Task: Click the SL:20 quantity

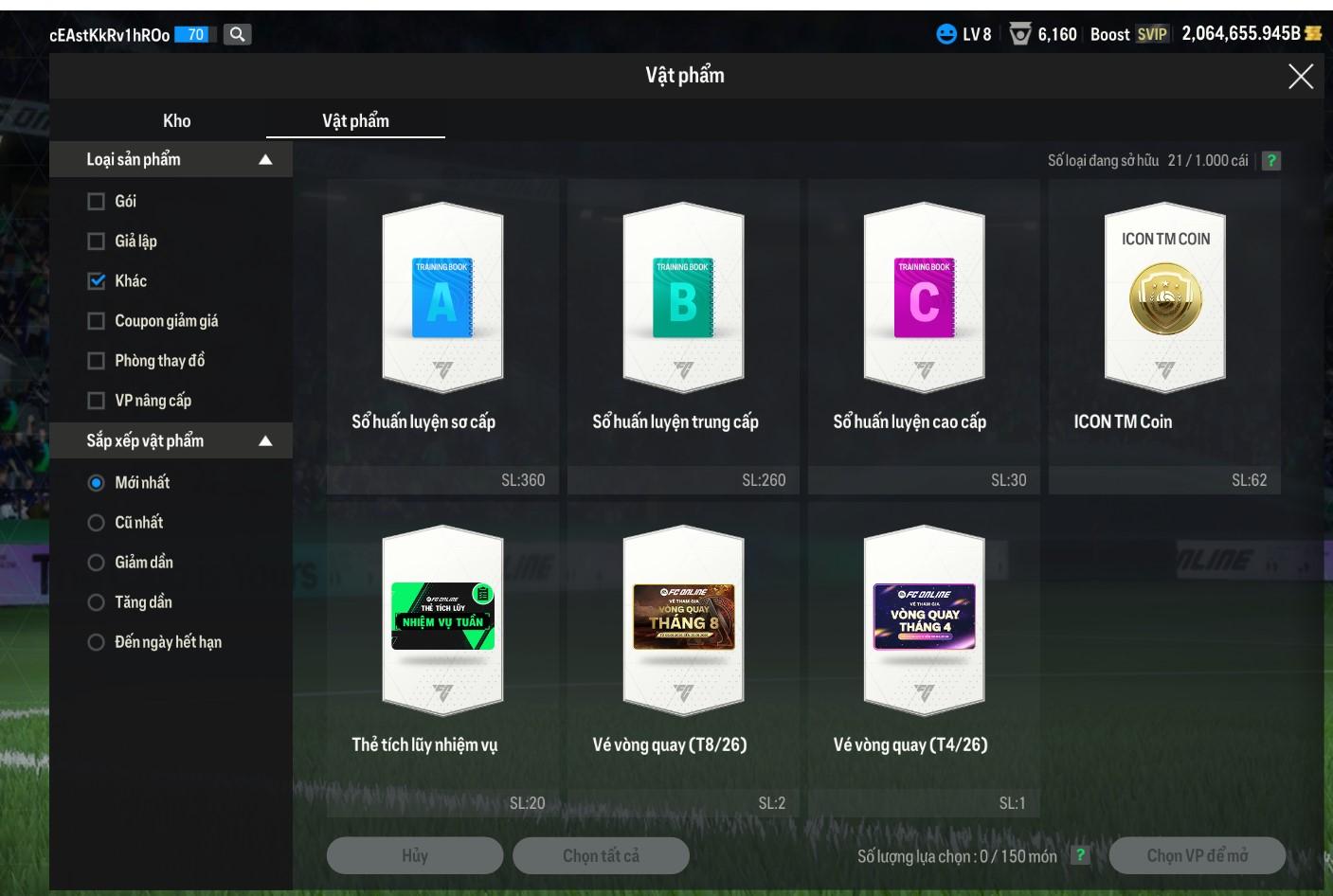Action: [x=527, y=803]
